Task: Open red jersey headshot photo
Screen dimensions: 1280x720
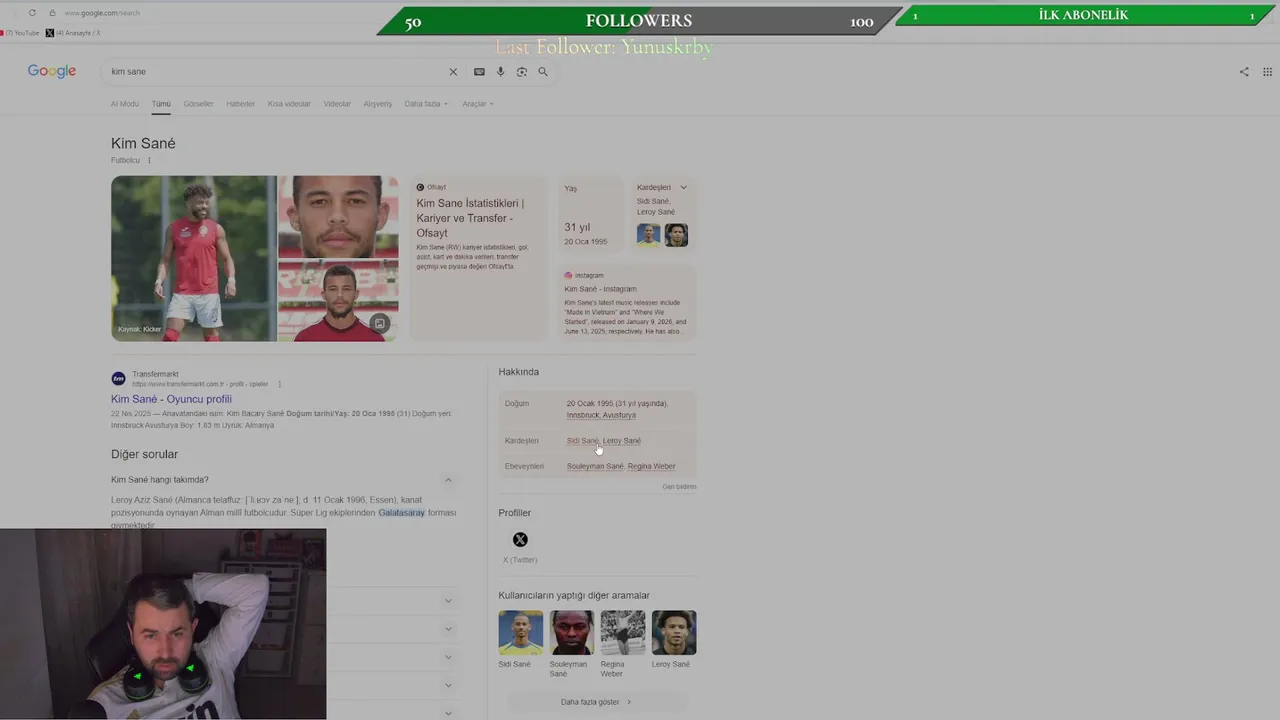Action: 338,301
